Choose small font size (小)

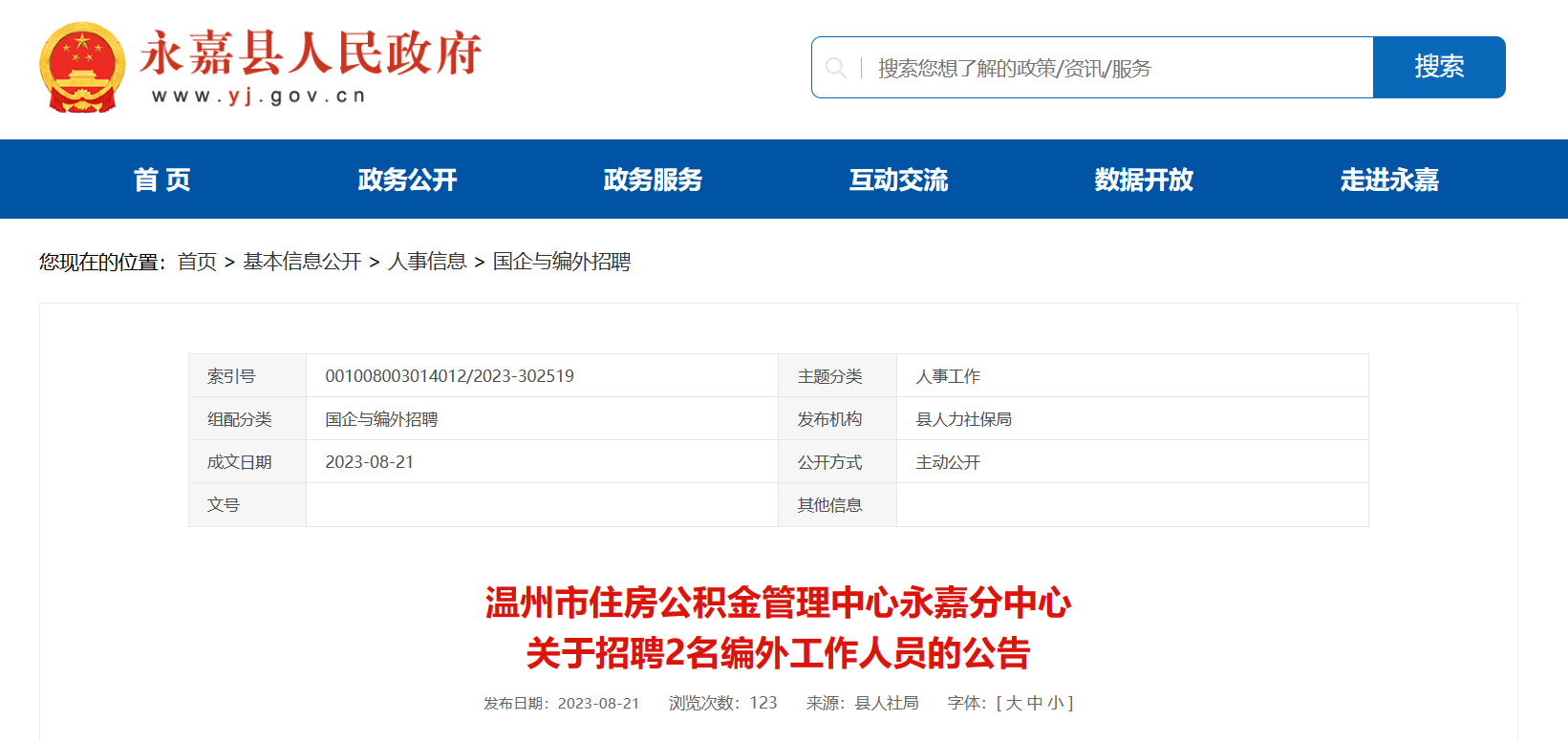[1055, 703]
